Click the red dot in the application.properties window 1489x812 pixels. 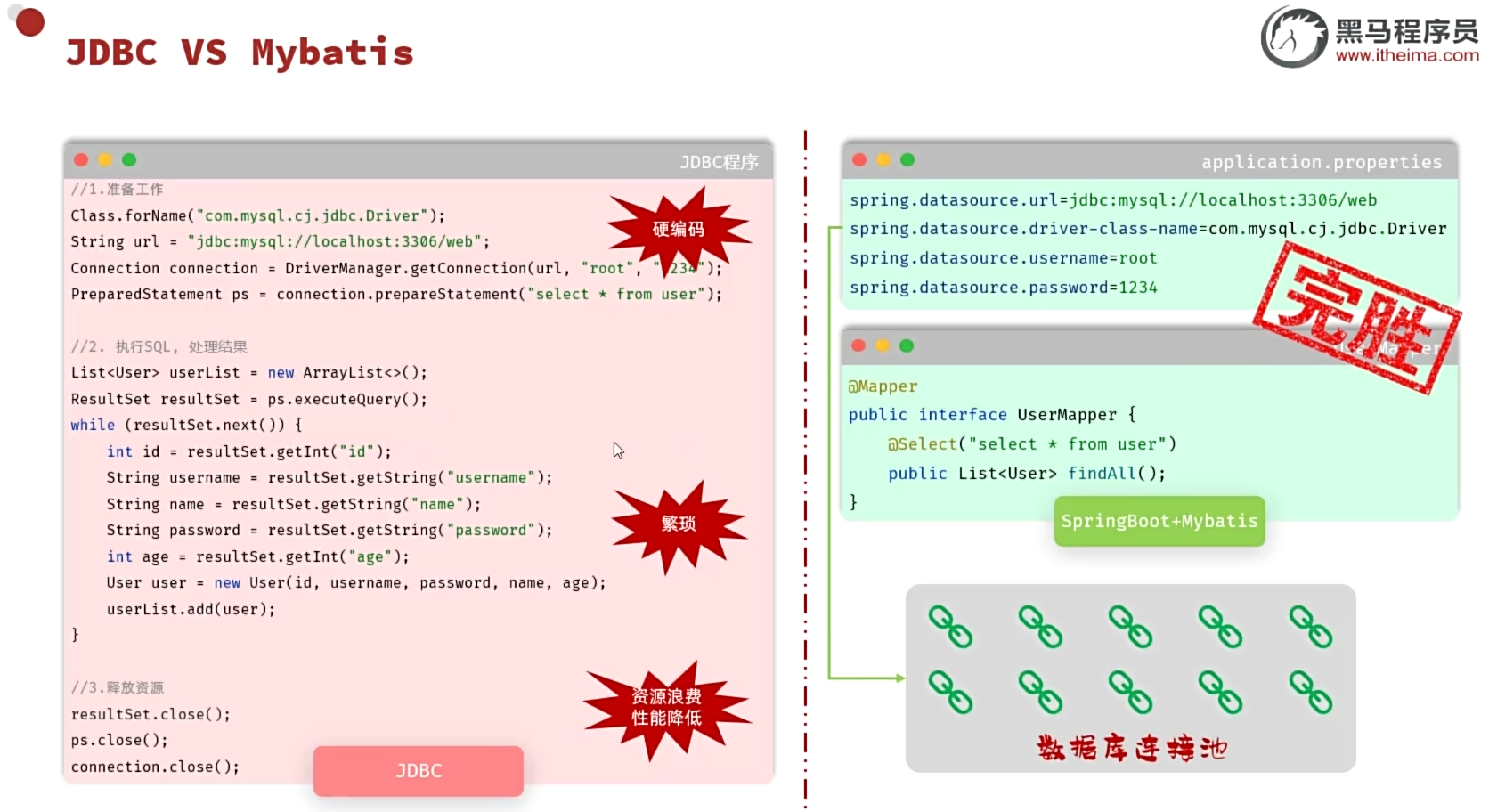coord(859,159)
